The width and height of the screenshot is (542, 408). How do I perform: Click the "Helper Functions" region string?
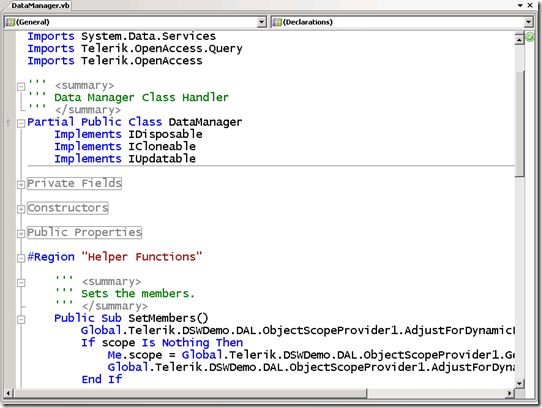142,257
